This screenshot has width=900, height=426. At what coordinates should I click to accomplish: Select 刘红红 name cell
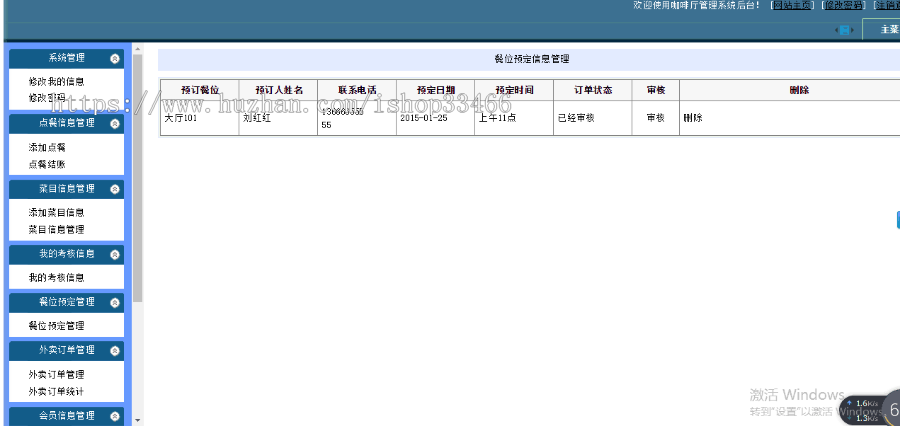[278, 118]
